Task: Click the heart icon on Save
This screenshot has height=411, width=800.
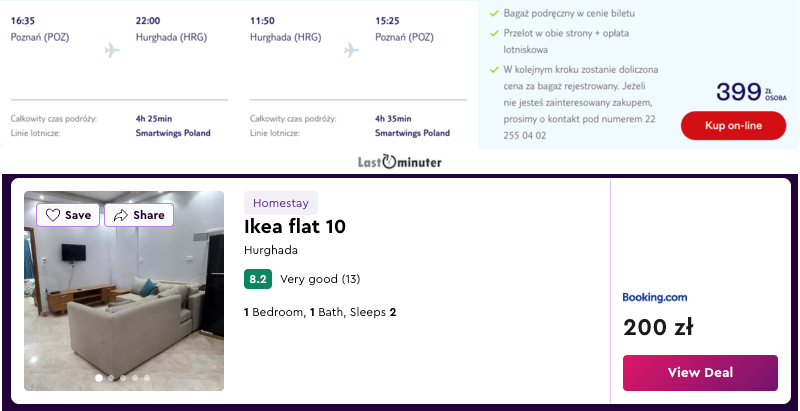Action: (x=53, y=215)
